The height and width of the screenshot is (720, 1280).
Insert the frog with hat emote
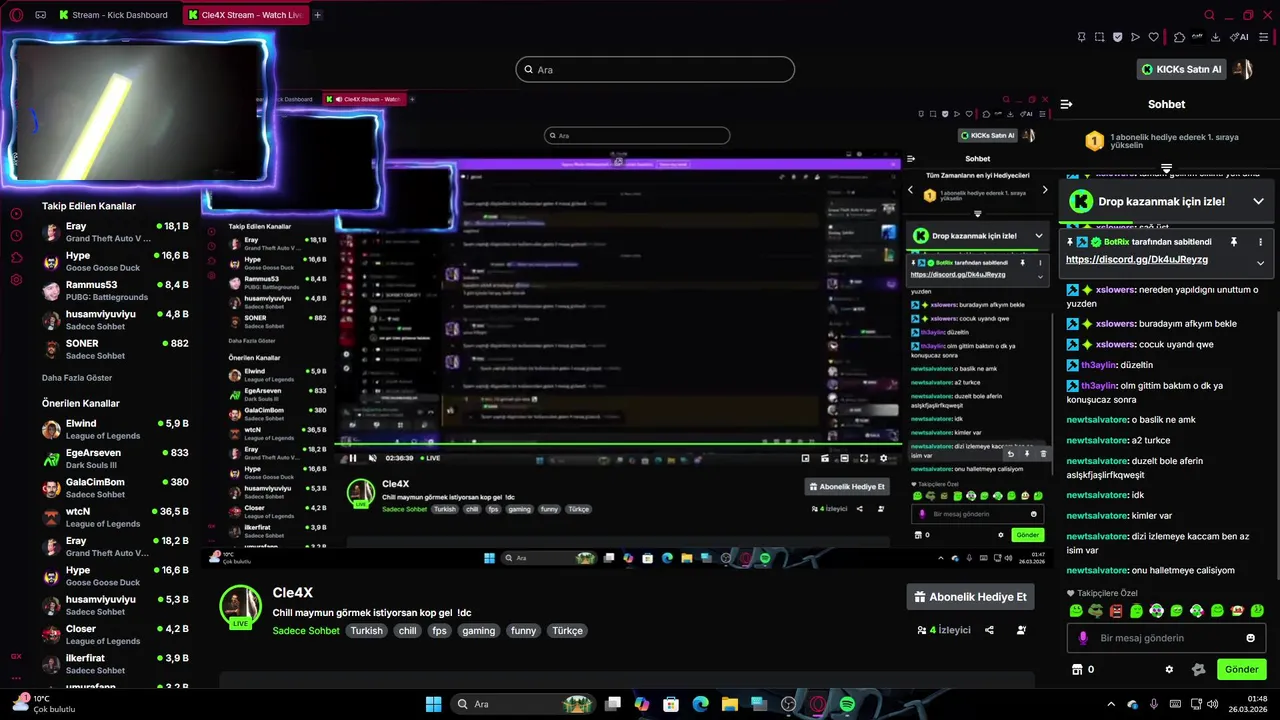[x=1096, y=611]
